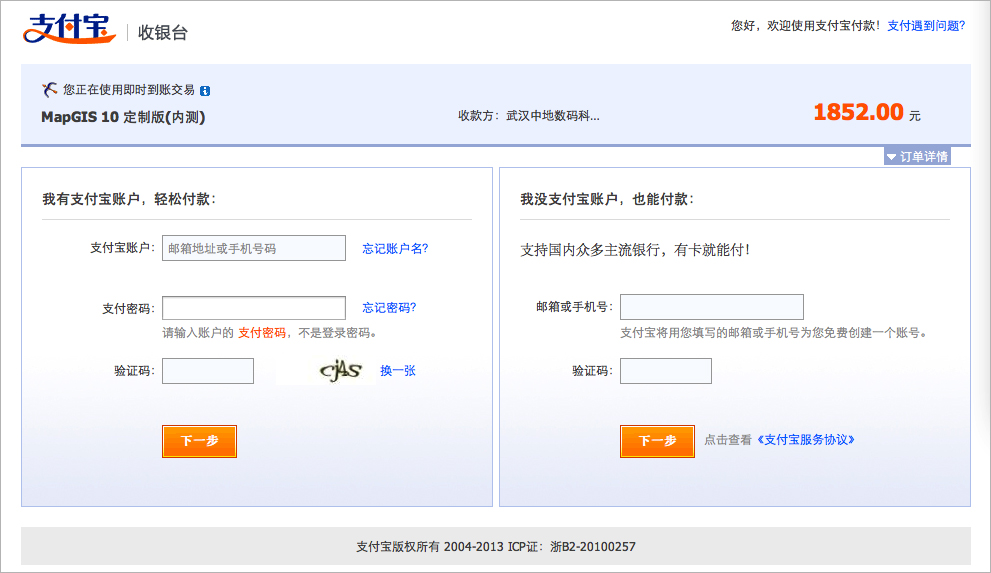Click the 收银台 header text
Image resolution: width=991 pixels, height=573 pixels.
tap(163, 33)
